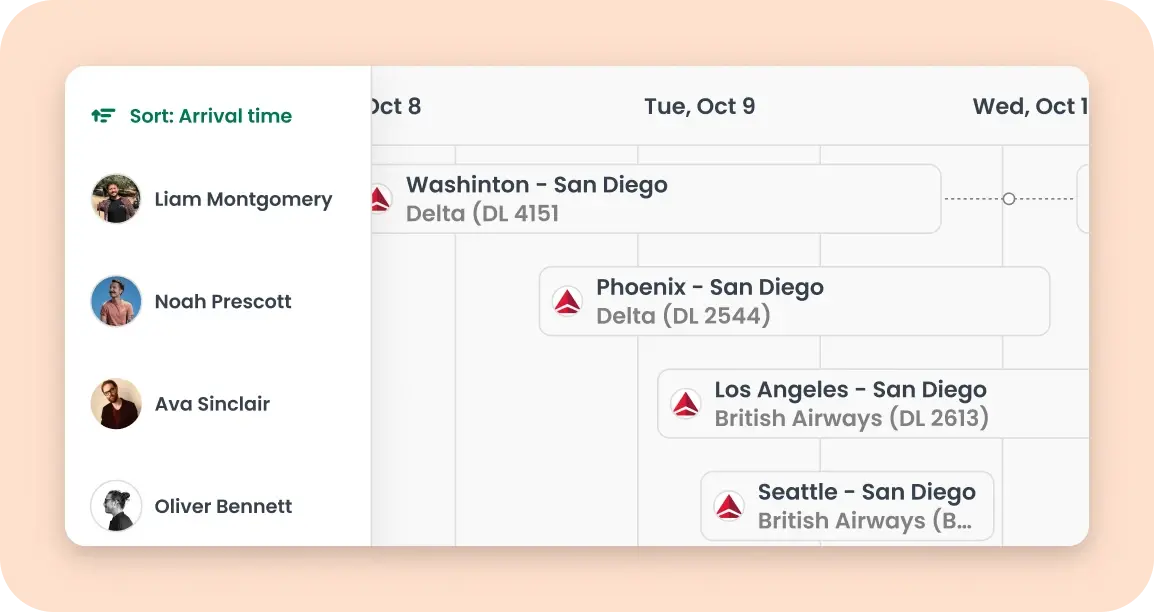Screen dimensions: 1154x612
Task: Select Noah Prescott in the traveler list
Action: tap(223, 302)
